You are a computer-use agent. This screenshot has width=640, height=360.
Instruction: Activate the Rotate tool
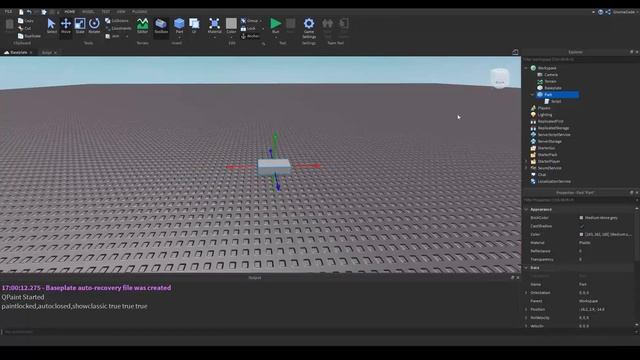94,26
